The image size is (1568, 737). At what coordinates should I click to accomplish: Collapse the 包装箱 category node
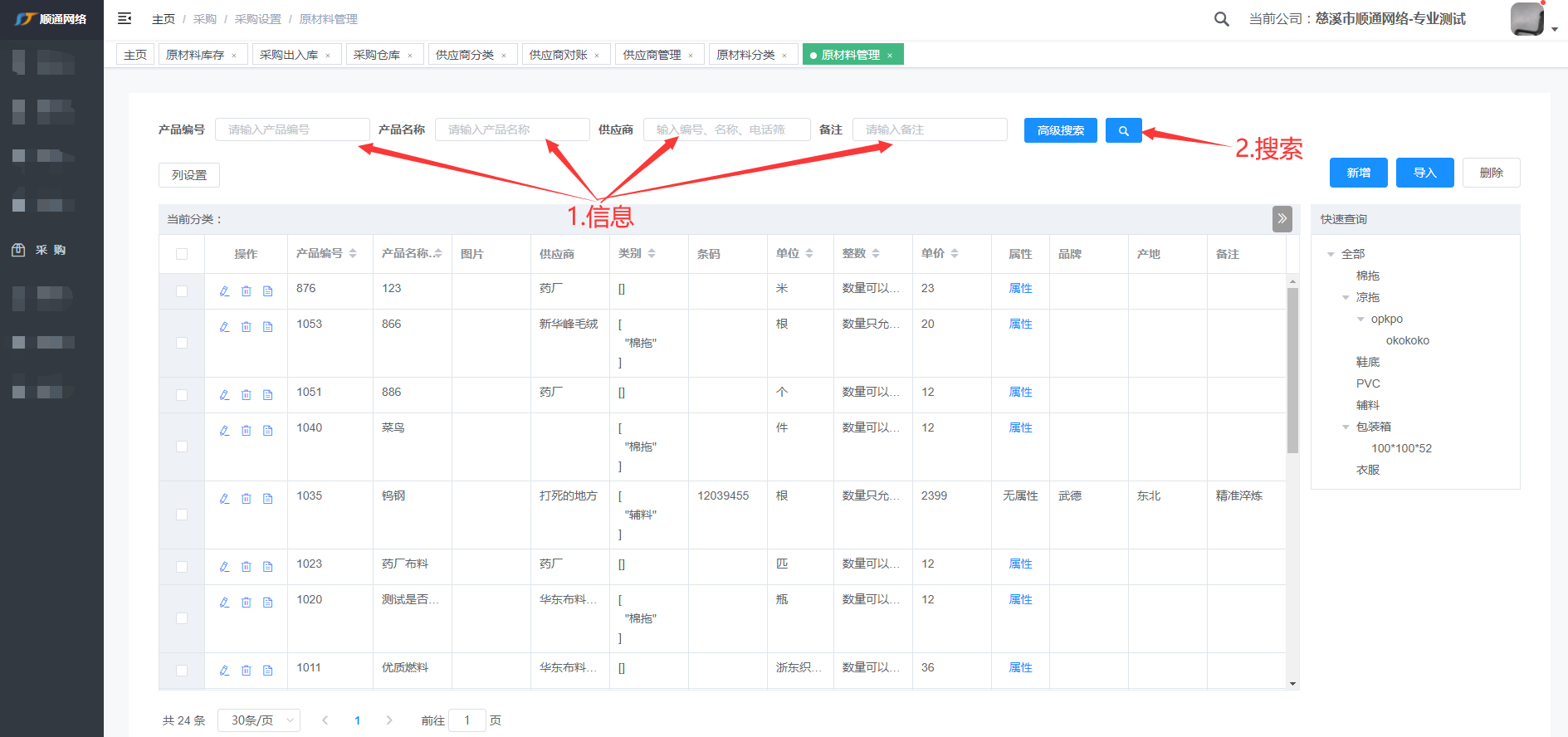click(x=1346, y=427)
